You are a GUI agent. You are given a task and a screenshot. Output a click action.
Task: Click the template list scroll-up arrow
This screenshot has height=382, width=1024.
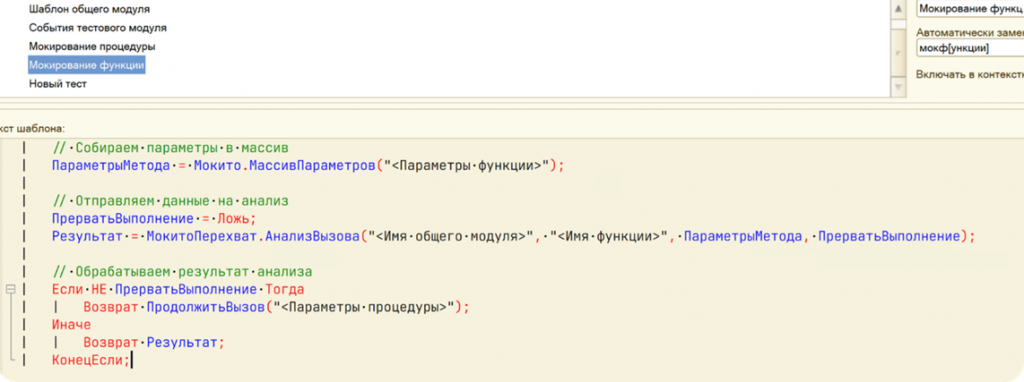[x=898, y=9]
